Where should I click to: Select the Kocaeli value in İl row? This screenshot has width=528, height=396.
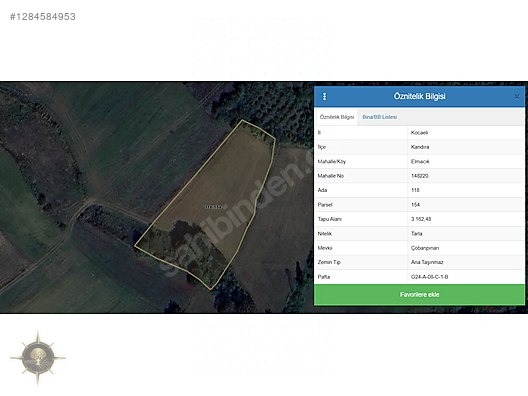[x=419, y=133]
